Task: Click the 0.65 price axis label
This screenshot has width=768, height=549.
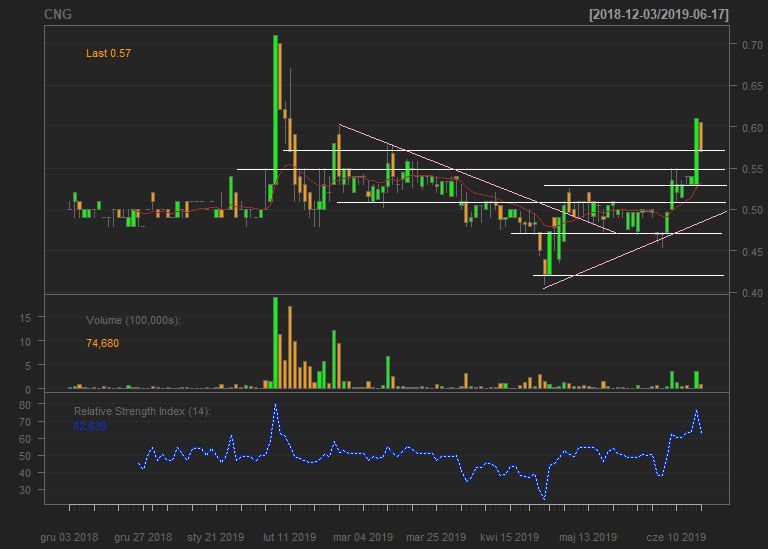Action: [x=752, y=86]
